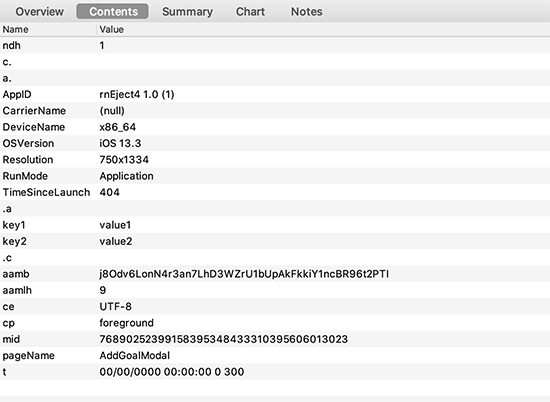The image size is (550, 402).
Task: Select the pageName row
Action: [275, 356]
